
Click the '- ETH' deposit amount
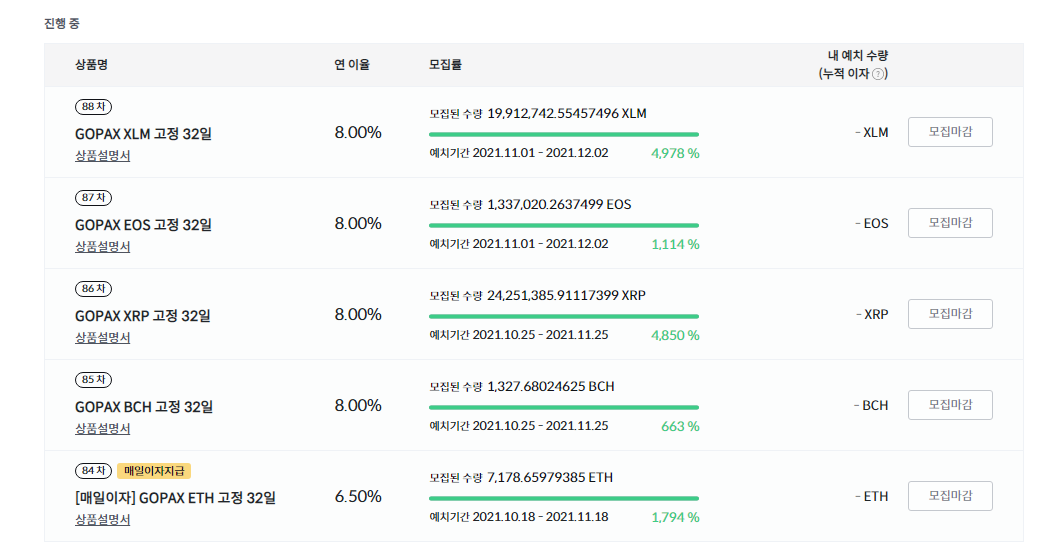(871, 496)
